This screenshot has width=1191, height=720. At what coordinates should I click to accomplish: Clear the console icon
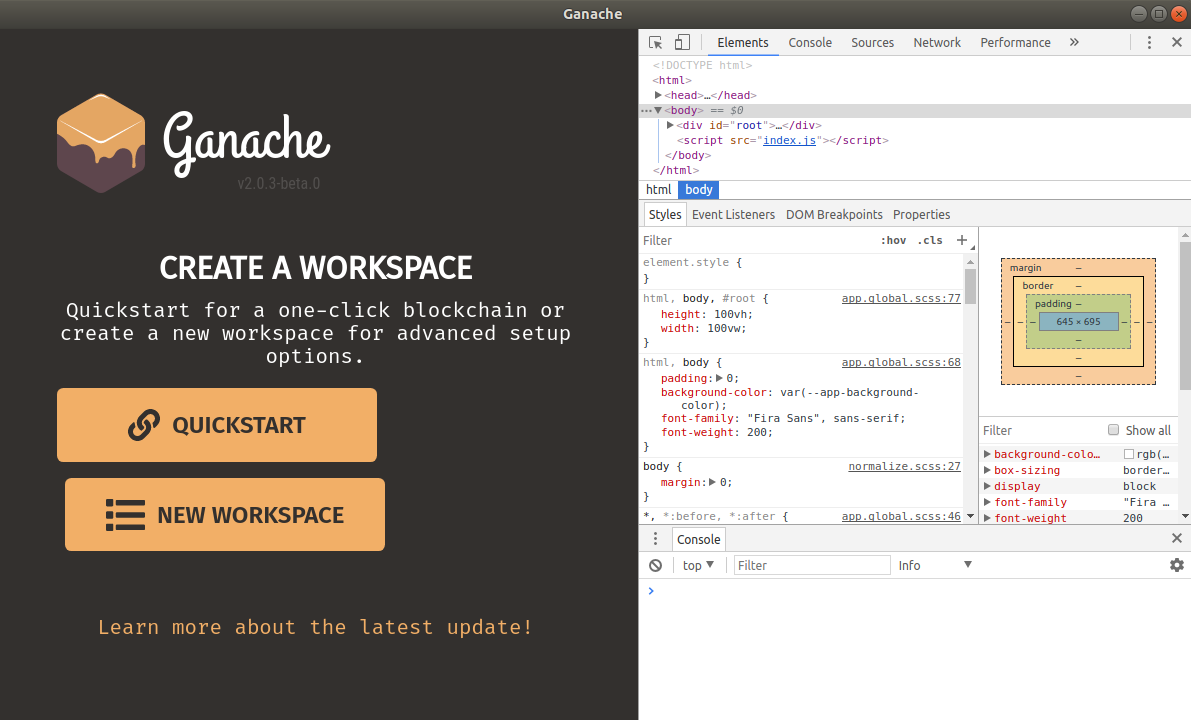[656, 565]
